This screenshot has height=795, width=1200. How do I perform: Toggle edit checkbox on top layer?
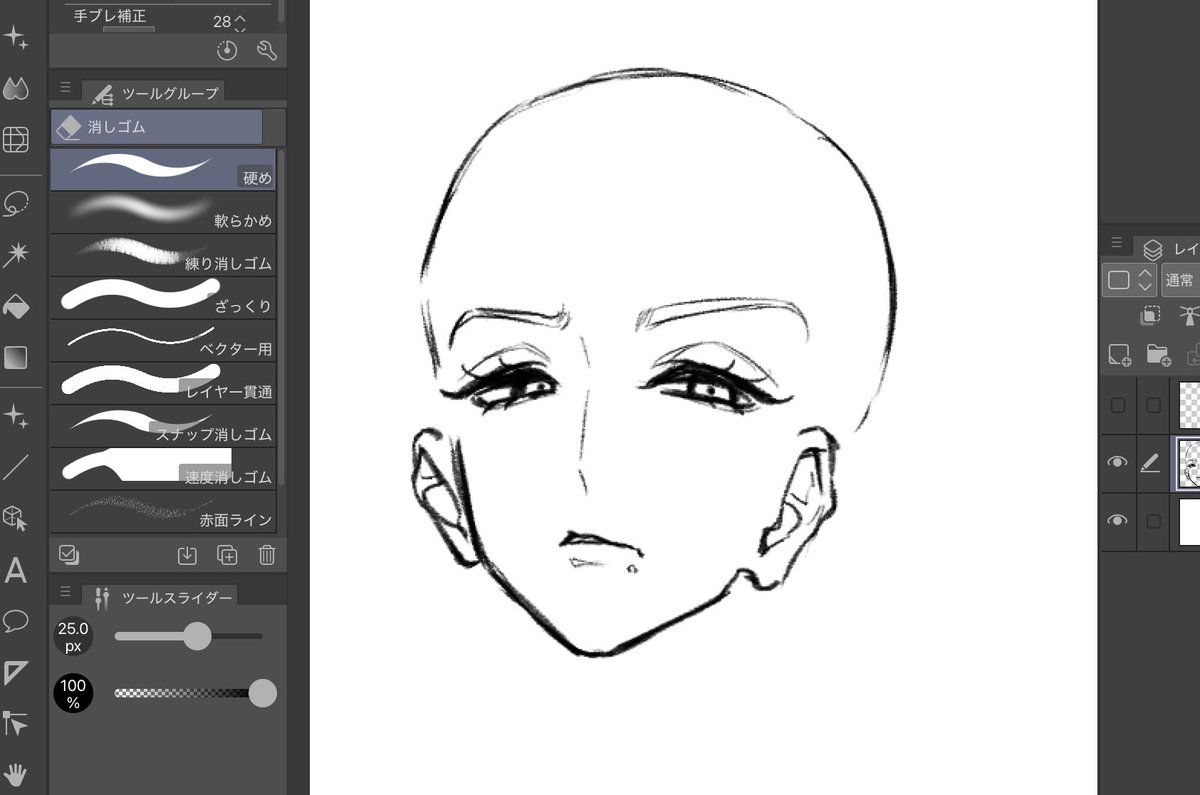click(1154, 405)
